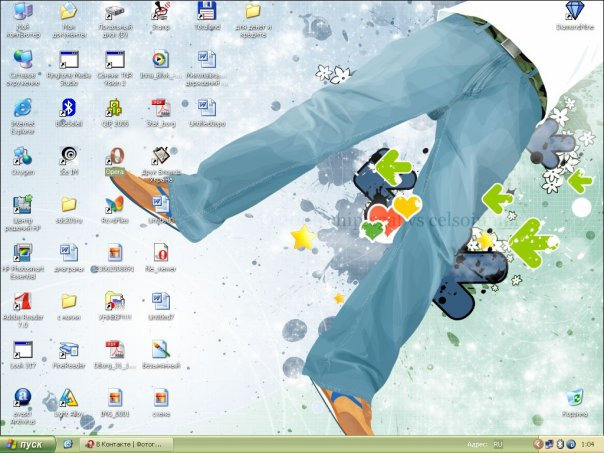Open network monitors tray icon

[549, 444]
